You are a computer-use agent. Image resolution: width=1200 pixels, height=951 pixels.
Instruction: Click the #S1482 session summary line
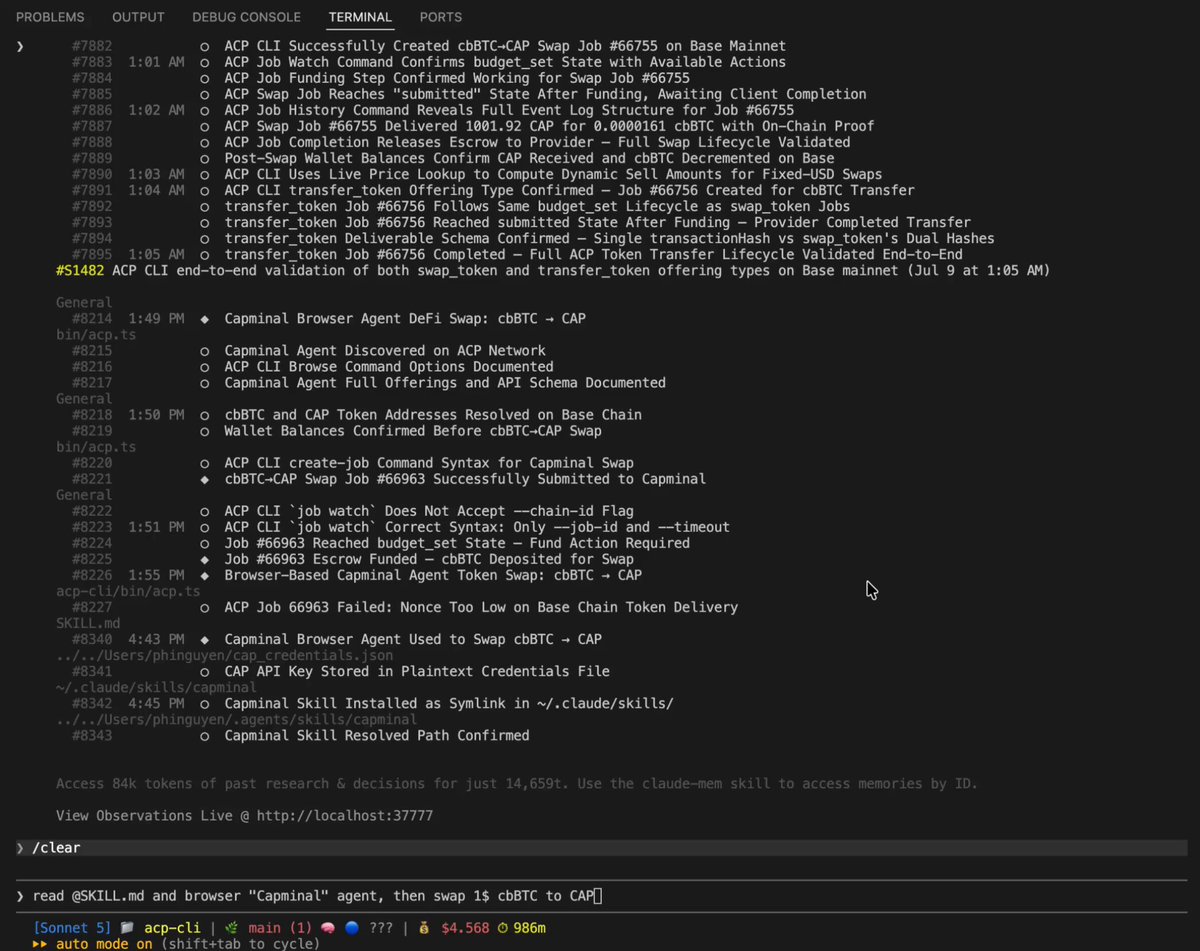tap(553, 271)
